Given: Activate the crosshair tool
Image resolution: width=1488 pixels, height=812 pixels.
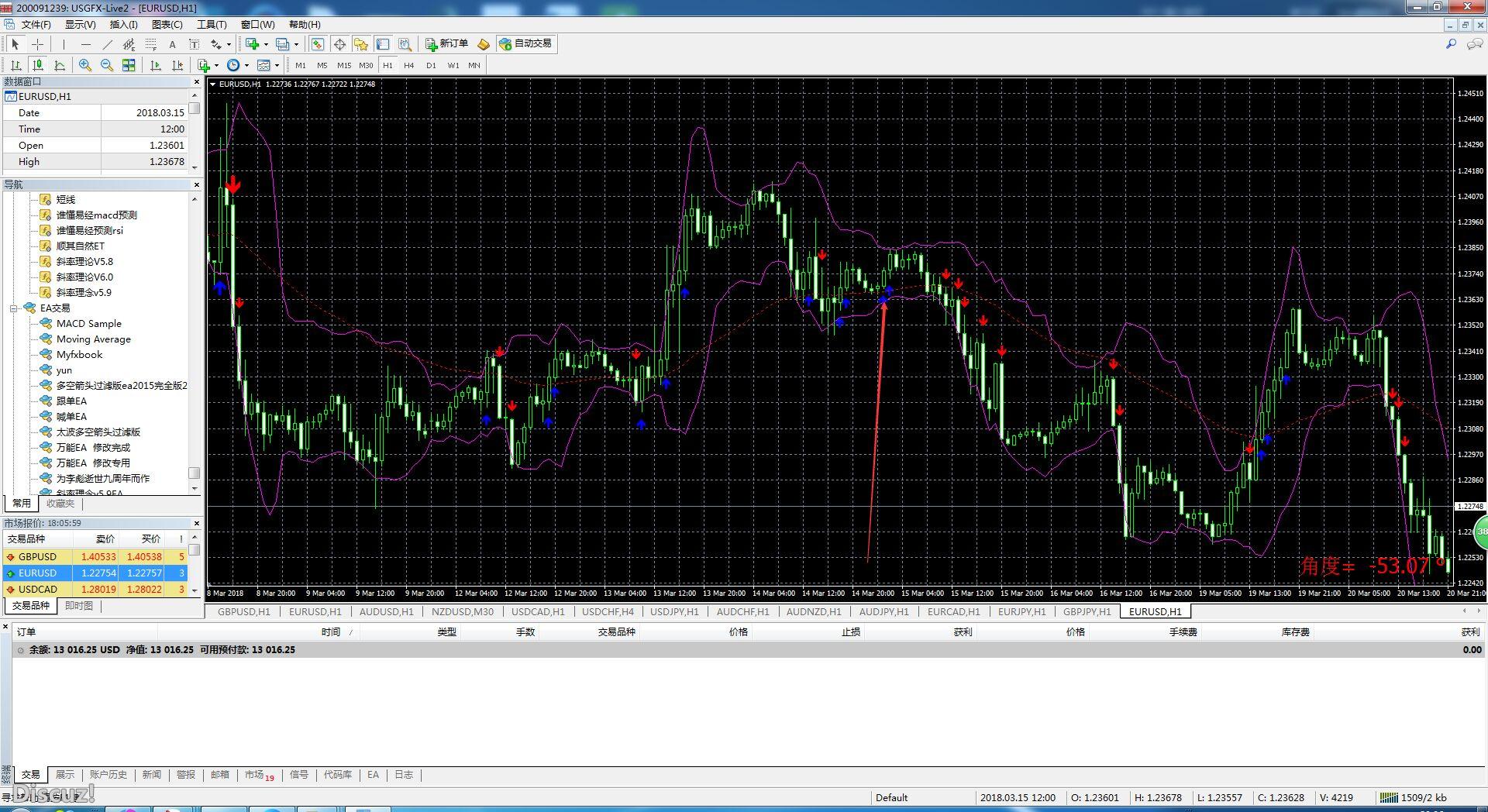Looking at the screenshot, I should click(x=36, y=44).
